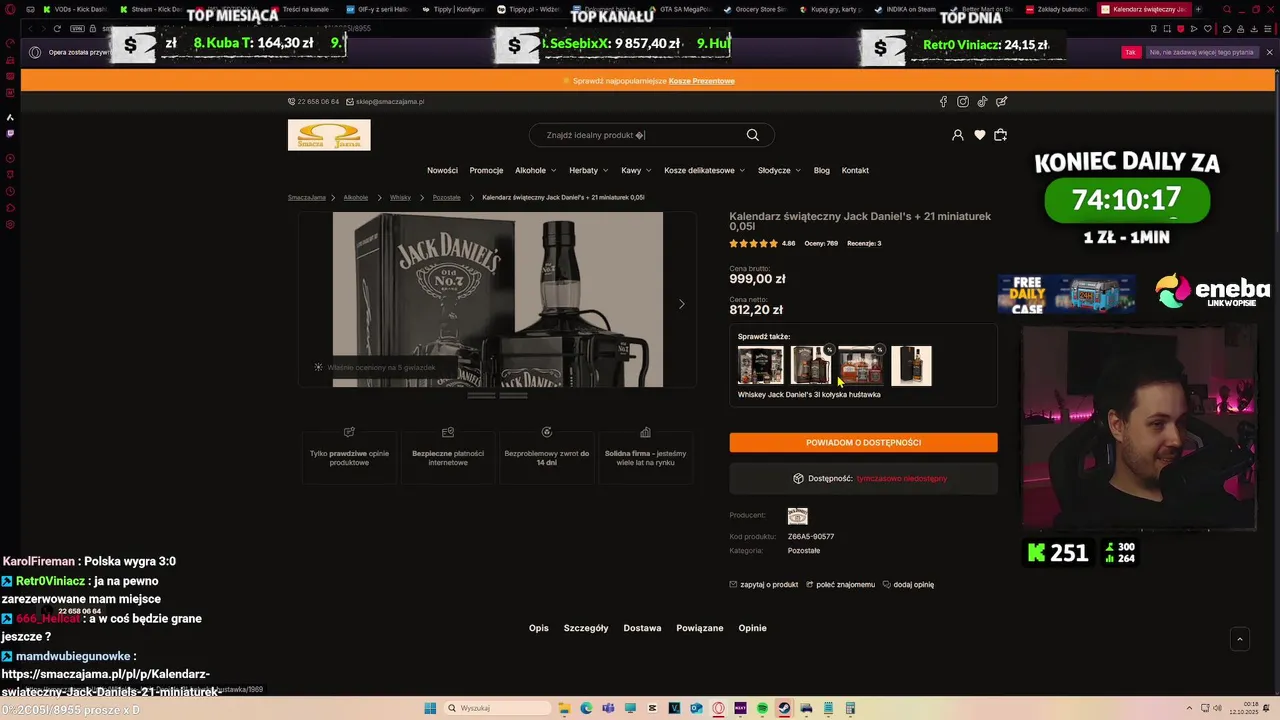Click the five-star product rating

coord(754,243)
